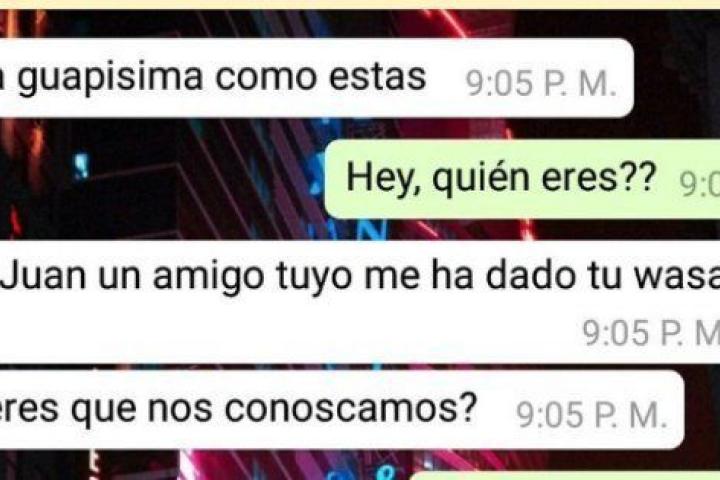
Task: Click the word 'guapisima' in the first message
Action: 110,79
